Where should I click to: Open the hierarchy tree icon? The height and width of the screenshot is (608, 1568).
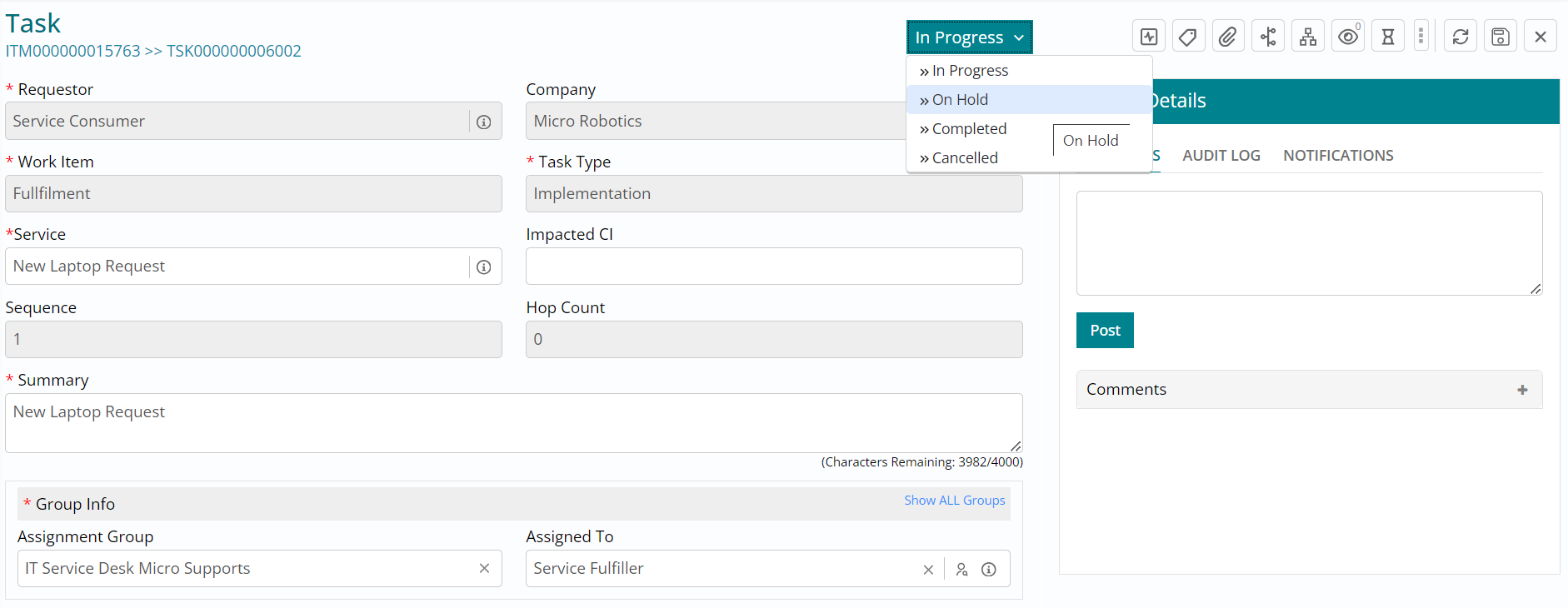click(1308, 37)
